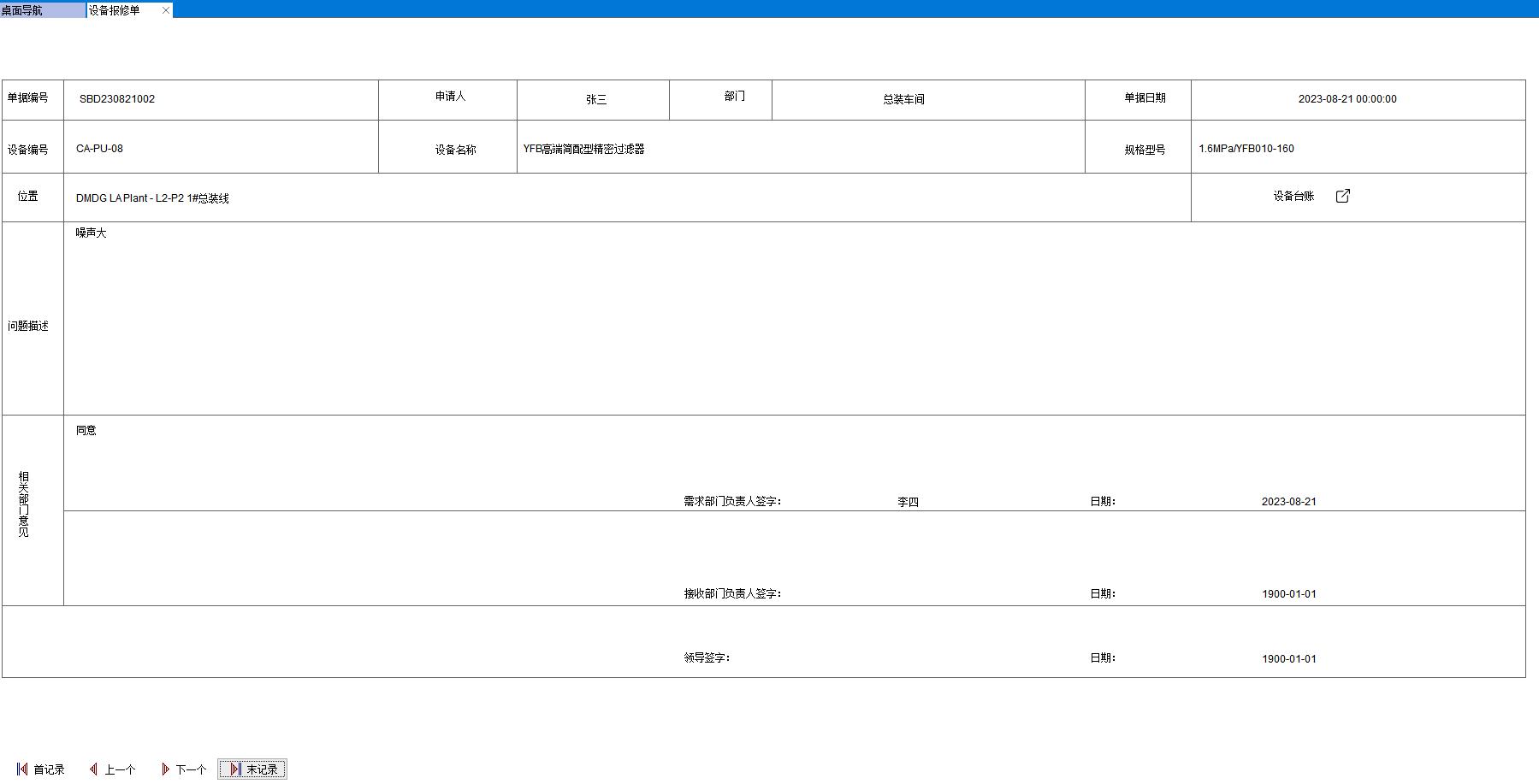Jump to last record with 末记录

tap(252, 769)
